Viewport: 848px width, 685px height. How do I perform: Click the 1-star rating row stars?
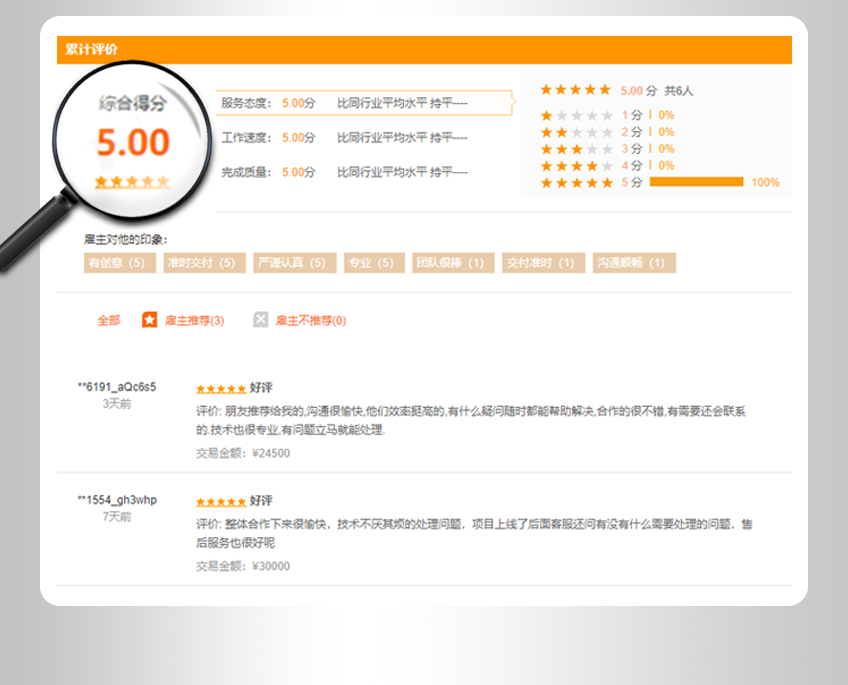point(576,115)
